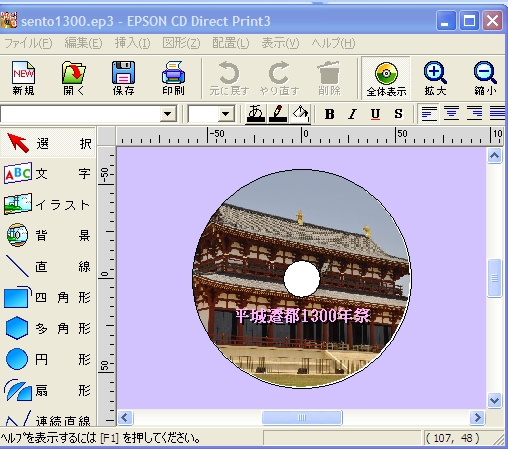Toggle underline U formatting
The image size is (508, 449).
pyautogui.click(x=375, y=114)
